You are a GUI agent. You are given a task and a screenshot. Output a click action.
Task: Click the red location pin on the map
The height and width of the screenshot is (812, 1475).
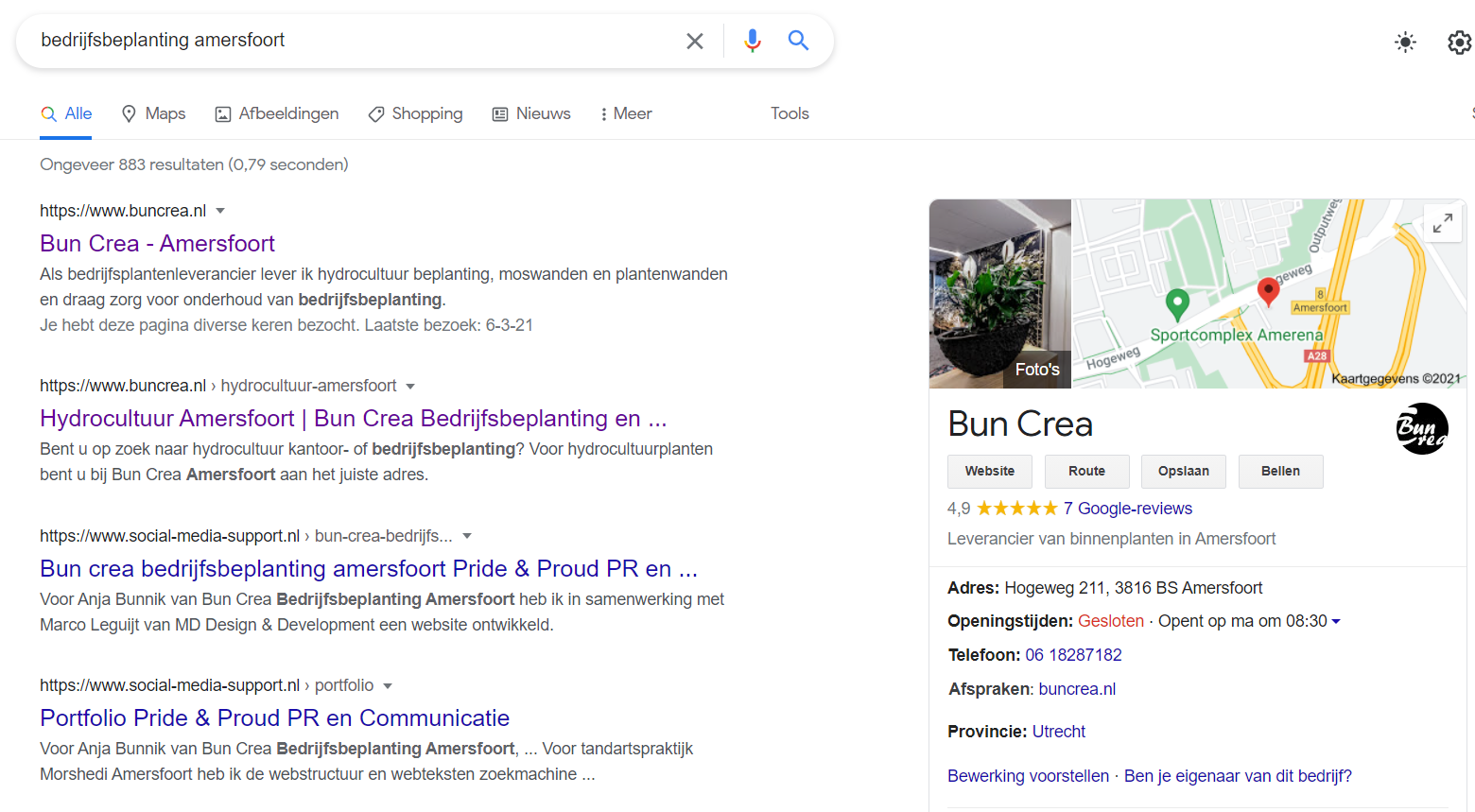point(1269,291)
